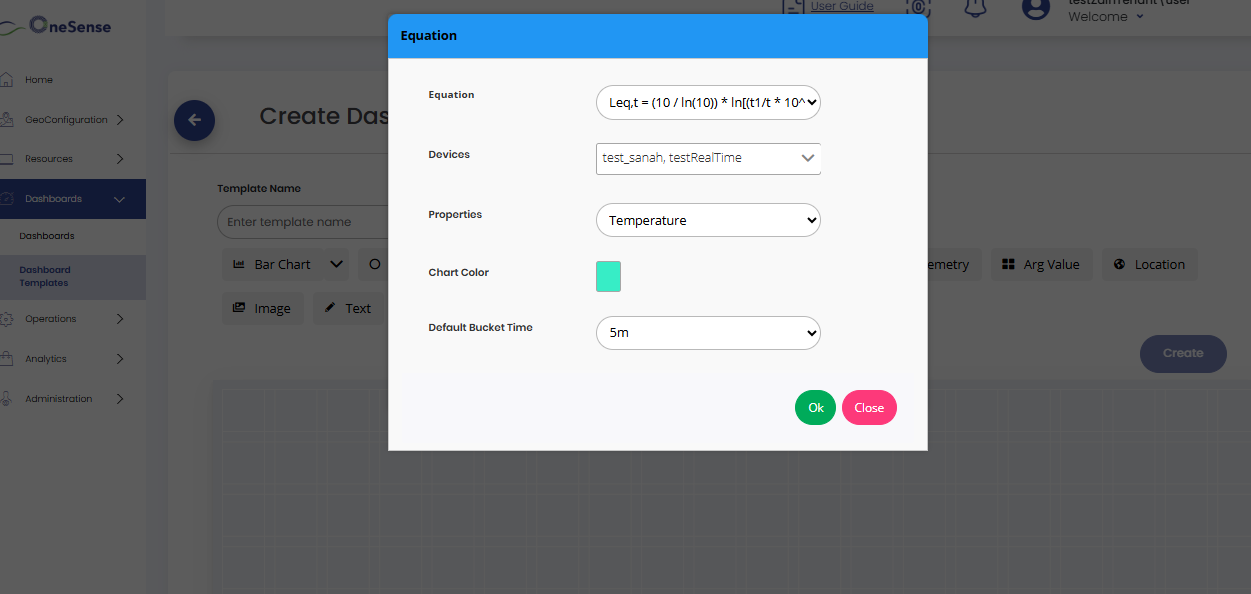Viewport: 1251px width, 594px height.
Task: Click the back arrow circle button
Action: 194,120
